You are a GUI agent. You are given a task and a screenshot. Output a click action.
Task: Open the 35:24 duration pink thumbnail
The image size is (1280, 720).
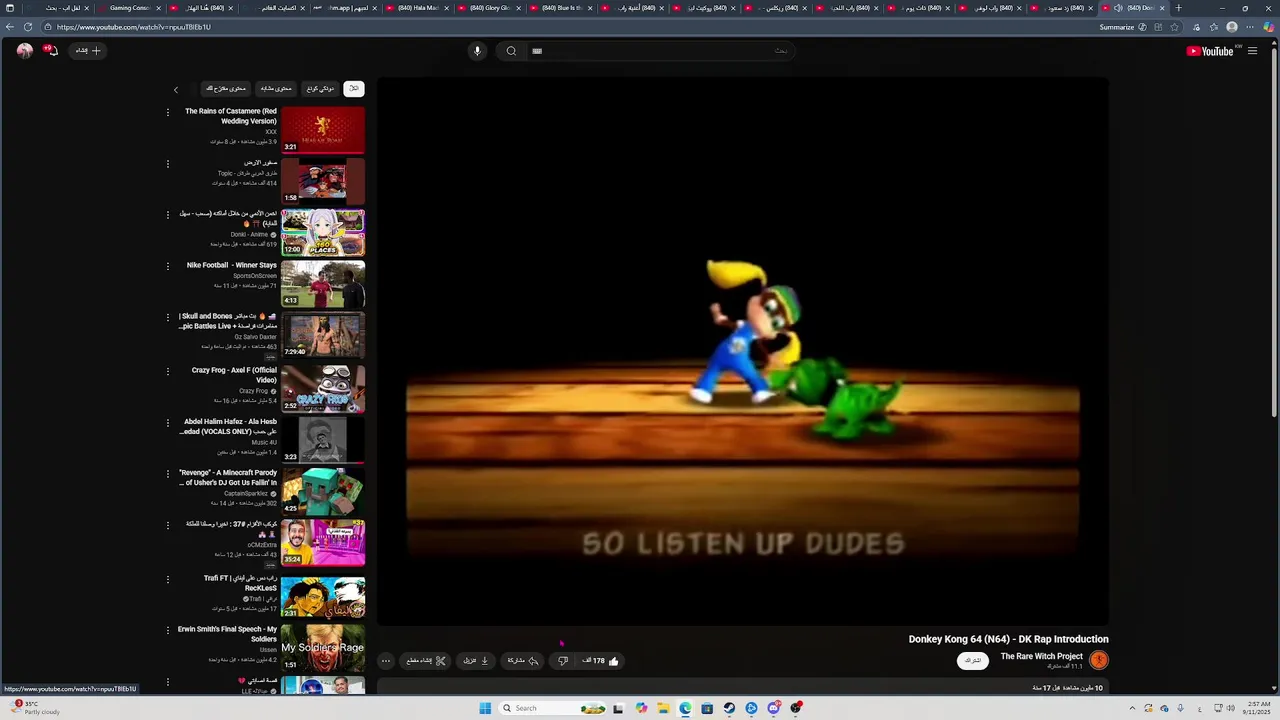323,542
